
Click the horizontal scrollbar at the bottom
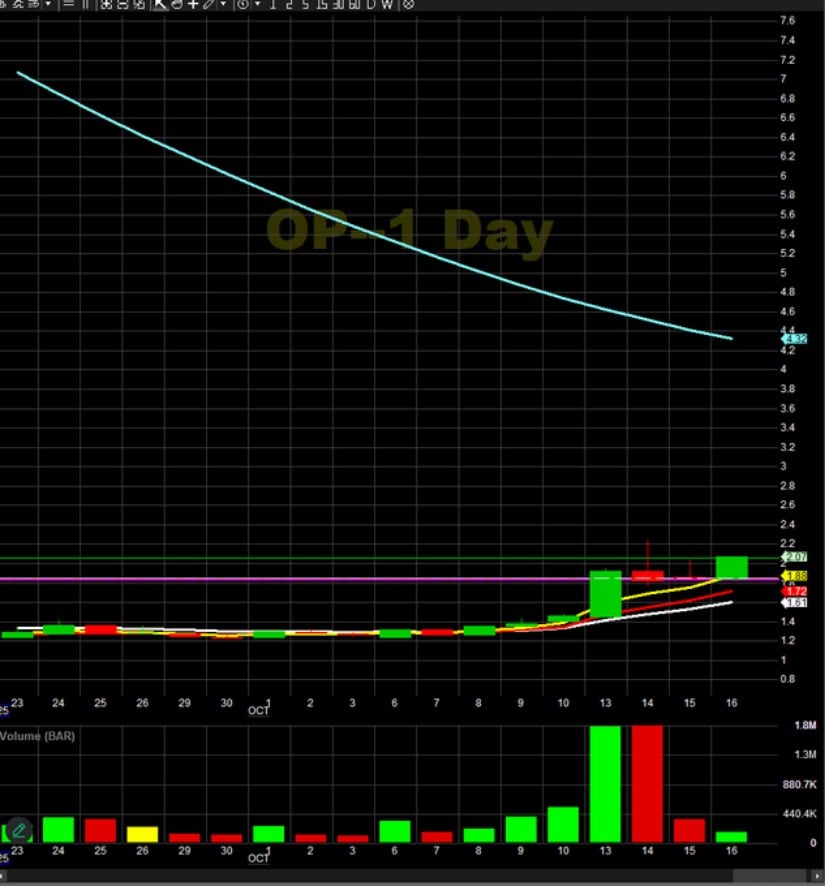click(400, 877)
